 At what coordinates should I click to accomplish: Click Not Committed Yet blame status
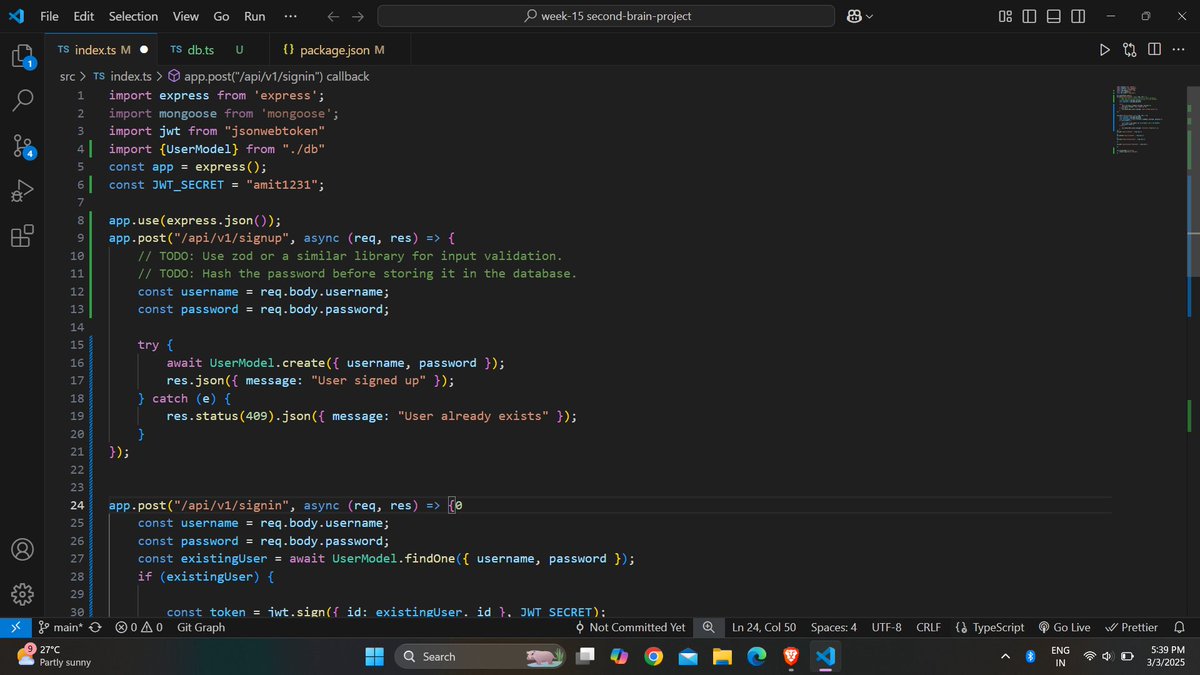(x=630, y=627)
